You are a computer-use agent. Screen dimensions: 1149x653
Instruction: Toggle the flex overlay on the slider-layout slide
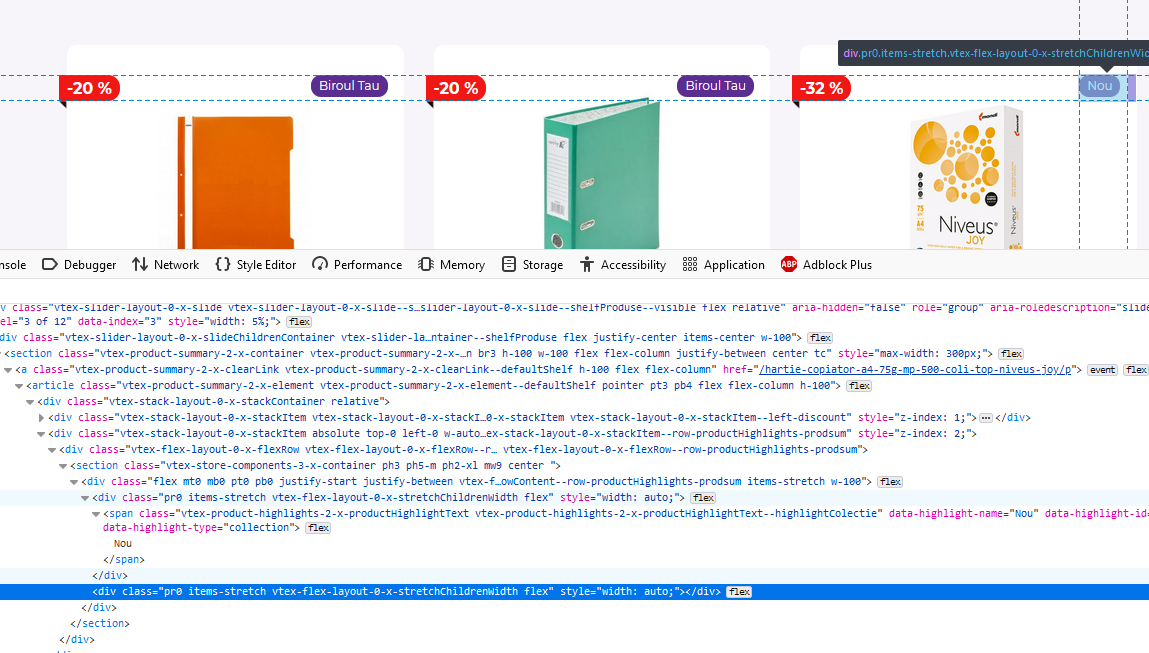pos(298,321)
